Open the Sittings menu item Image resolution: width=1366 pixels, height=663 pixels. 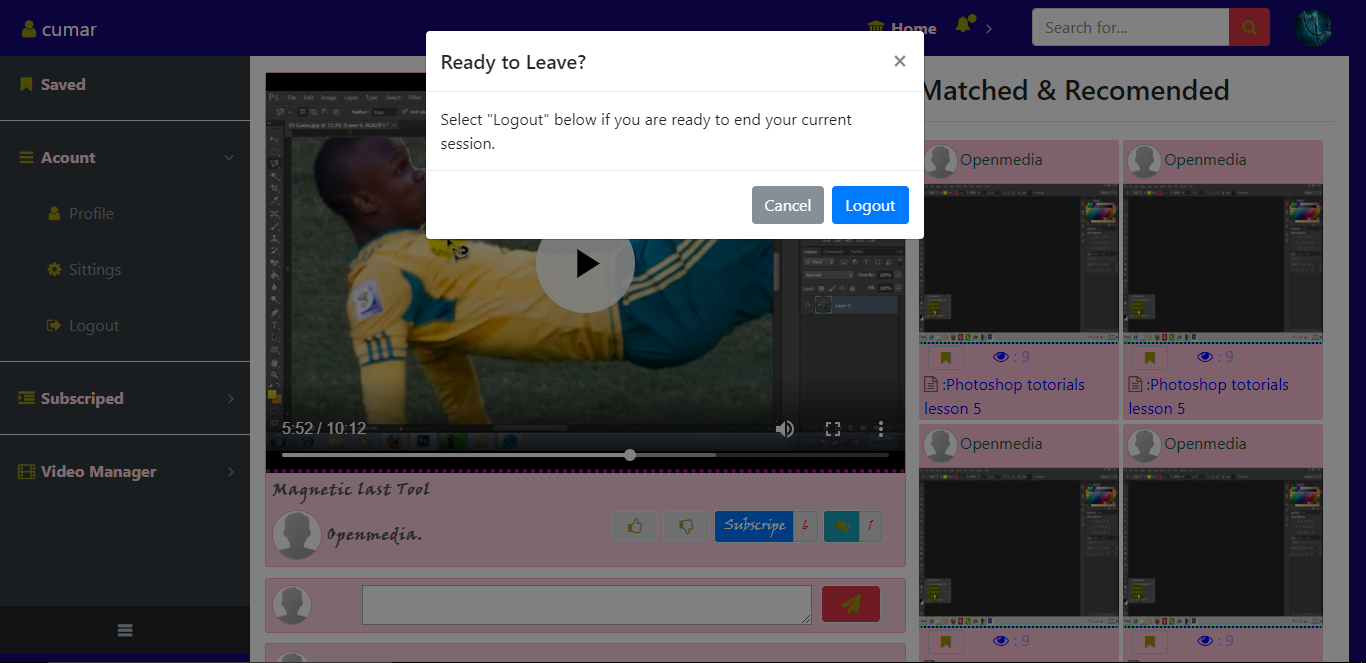coord(92,269)
